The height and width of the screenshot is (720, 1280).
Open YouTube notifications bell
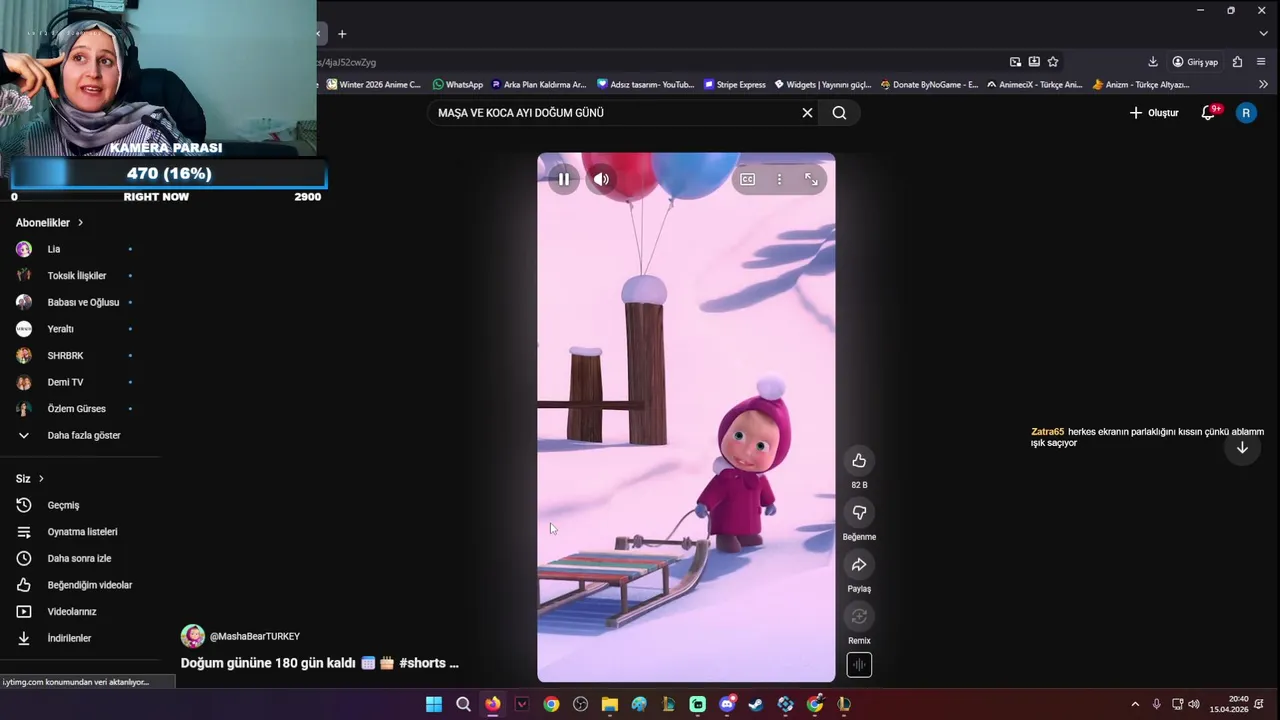(x=1208, y=113)
